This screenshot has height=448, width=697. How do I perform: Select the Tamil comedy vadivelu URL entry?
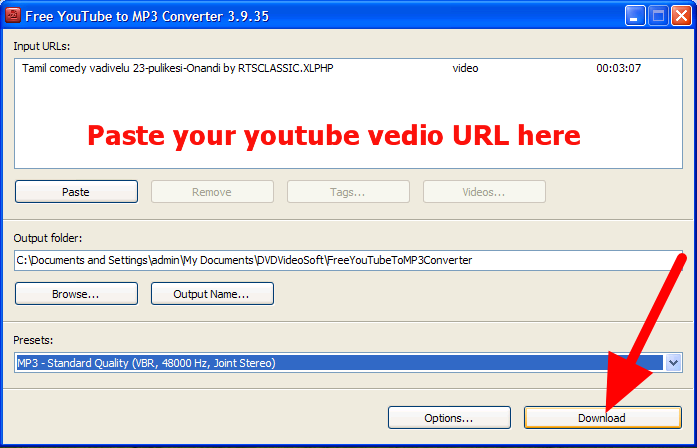178,68
